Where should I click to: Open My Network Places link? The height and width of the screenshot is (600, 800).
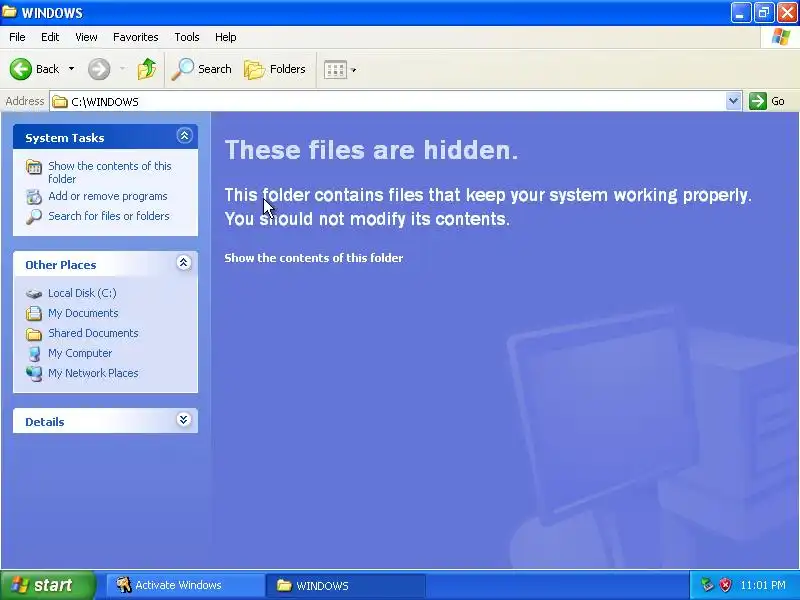(x=93, y=373)
